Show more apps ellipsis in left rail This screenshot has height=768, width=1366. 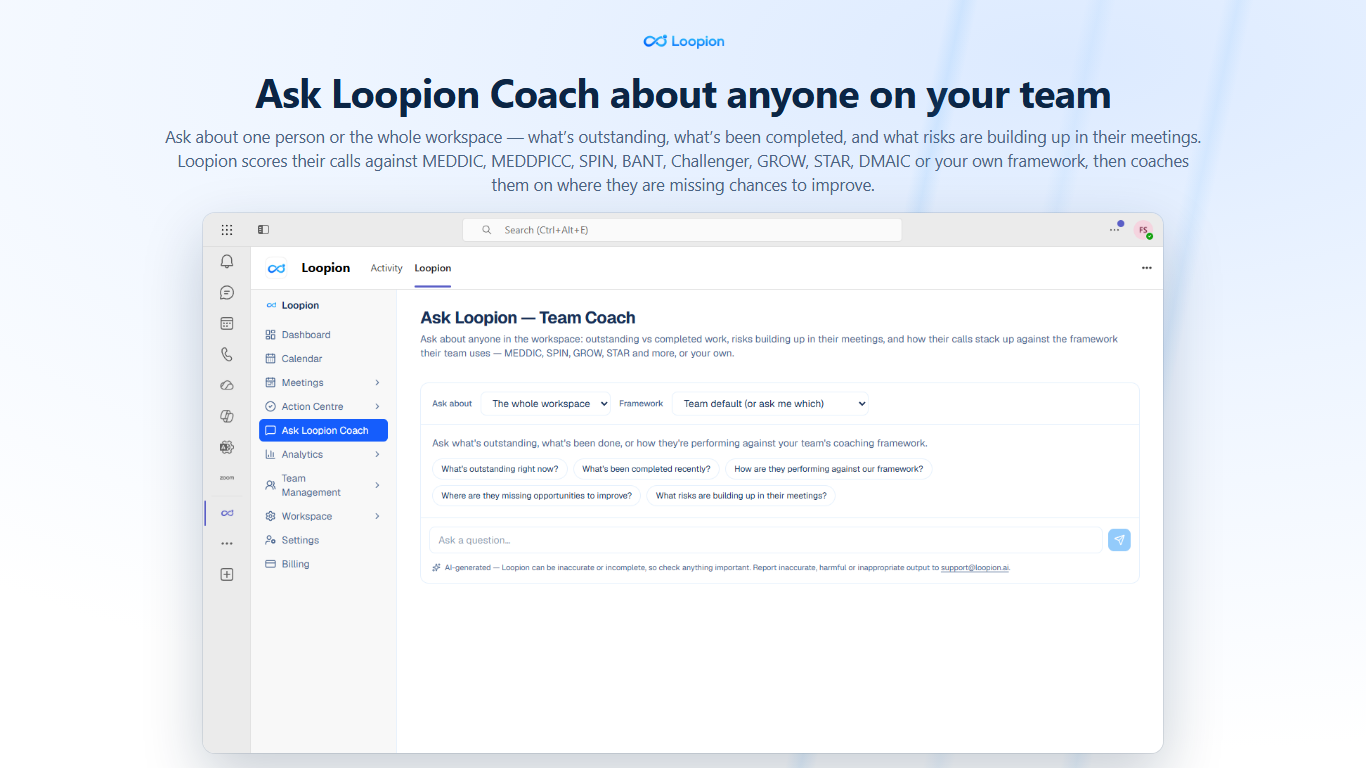[x=227, y=544]
